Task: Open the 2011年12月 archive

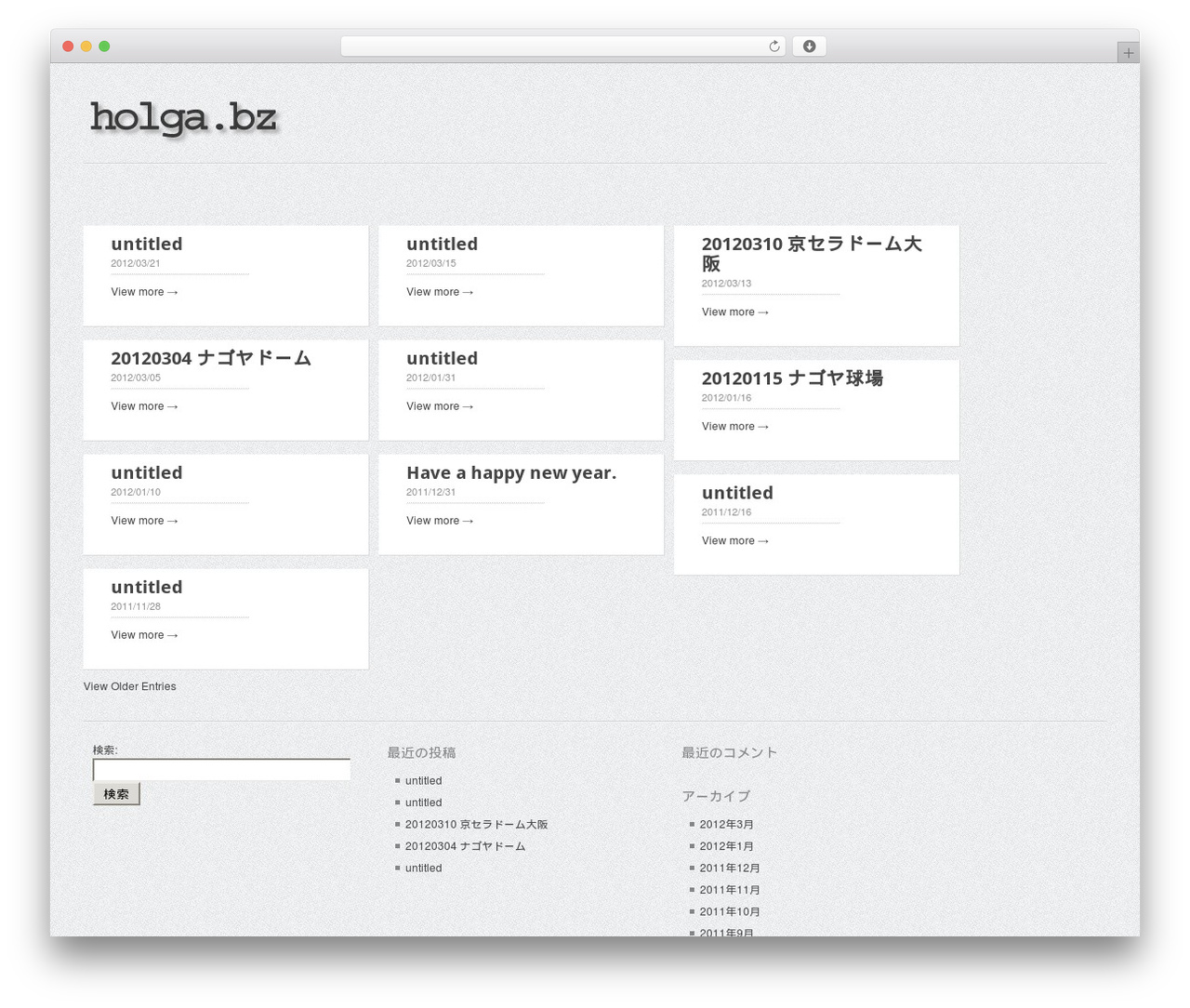Action: tap(730, 869)
